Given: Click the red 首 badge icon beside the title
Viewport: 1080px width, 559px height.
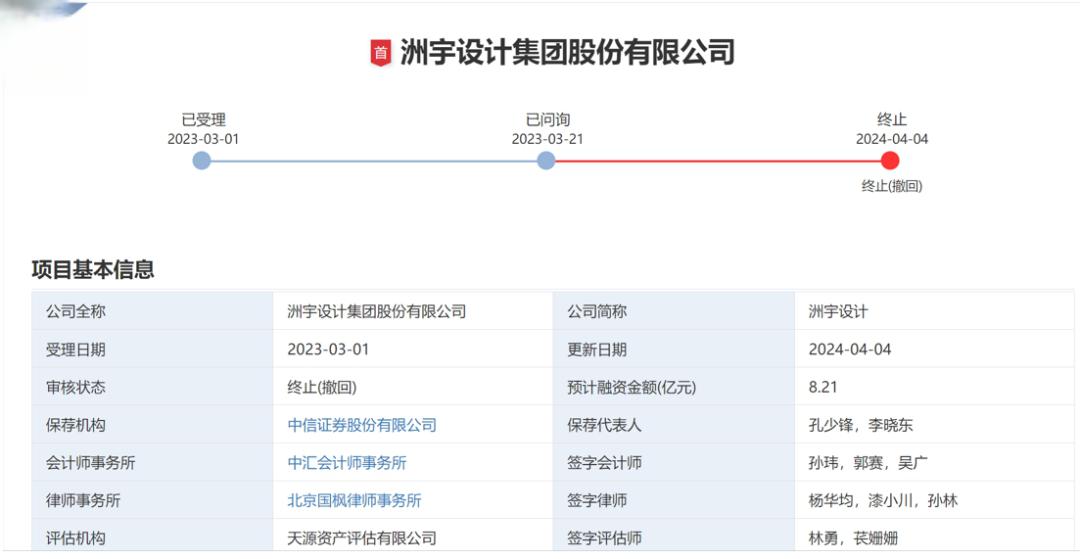Looking at the screenshot, I should tap(381, 53).
